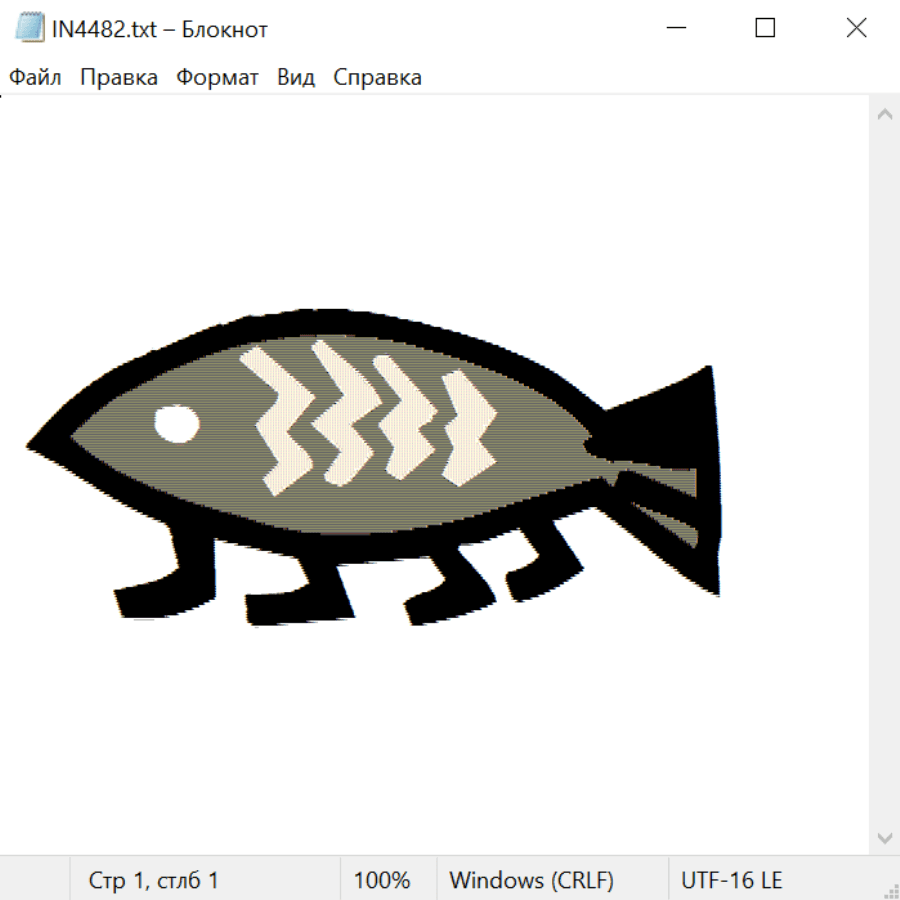
Task: Minimize the Блокнот window
Action: pyautogui.click(x=675, y=29)
